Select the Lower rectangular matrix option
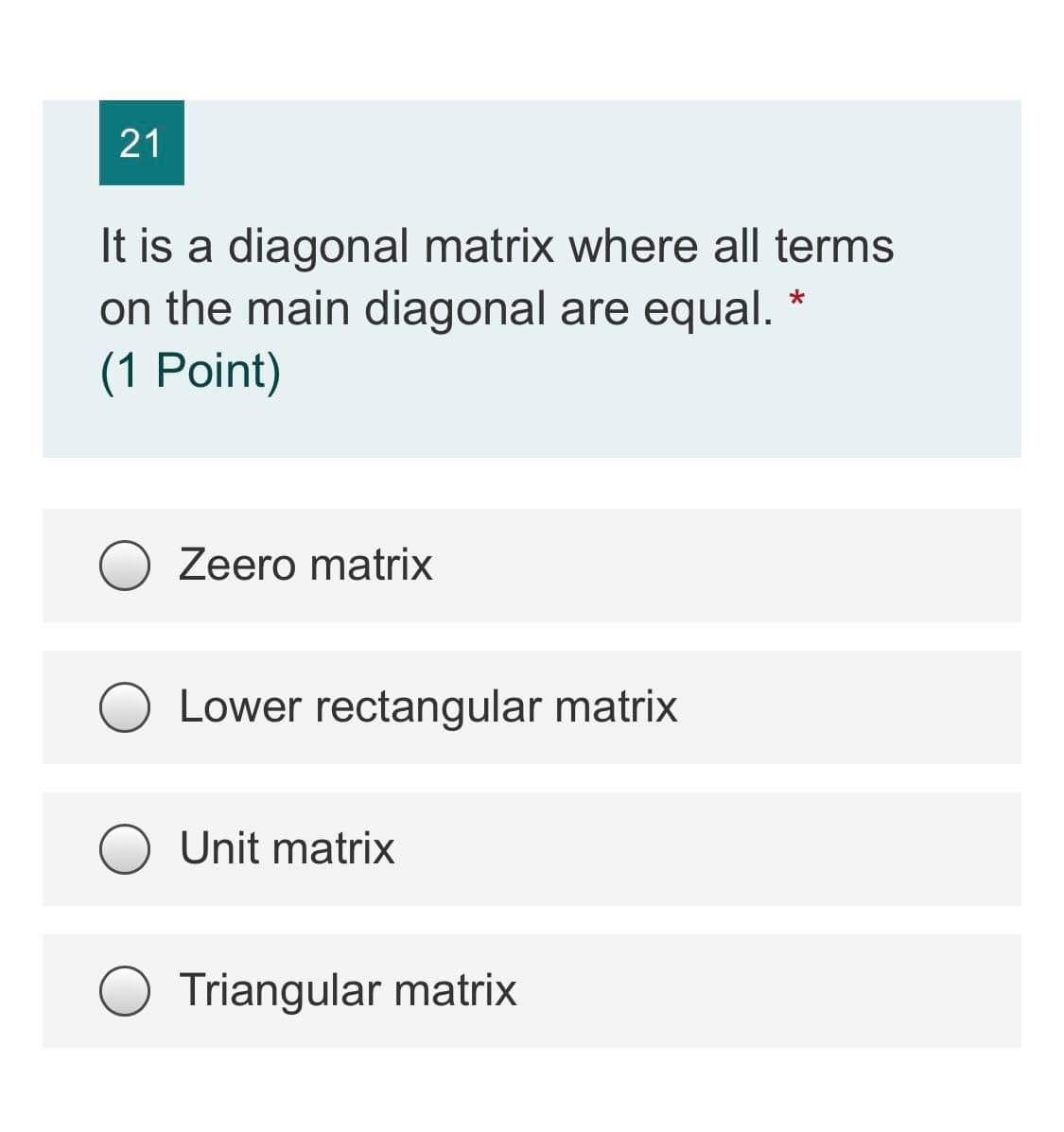Image resolution: width=1064 pixels, height=1132 pixels. (126, 707)
